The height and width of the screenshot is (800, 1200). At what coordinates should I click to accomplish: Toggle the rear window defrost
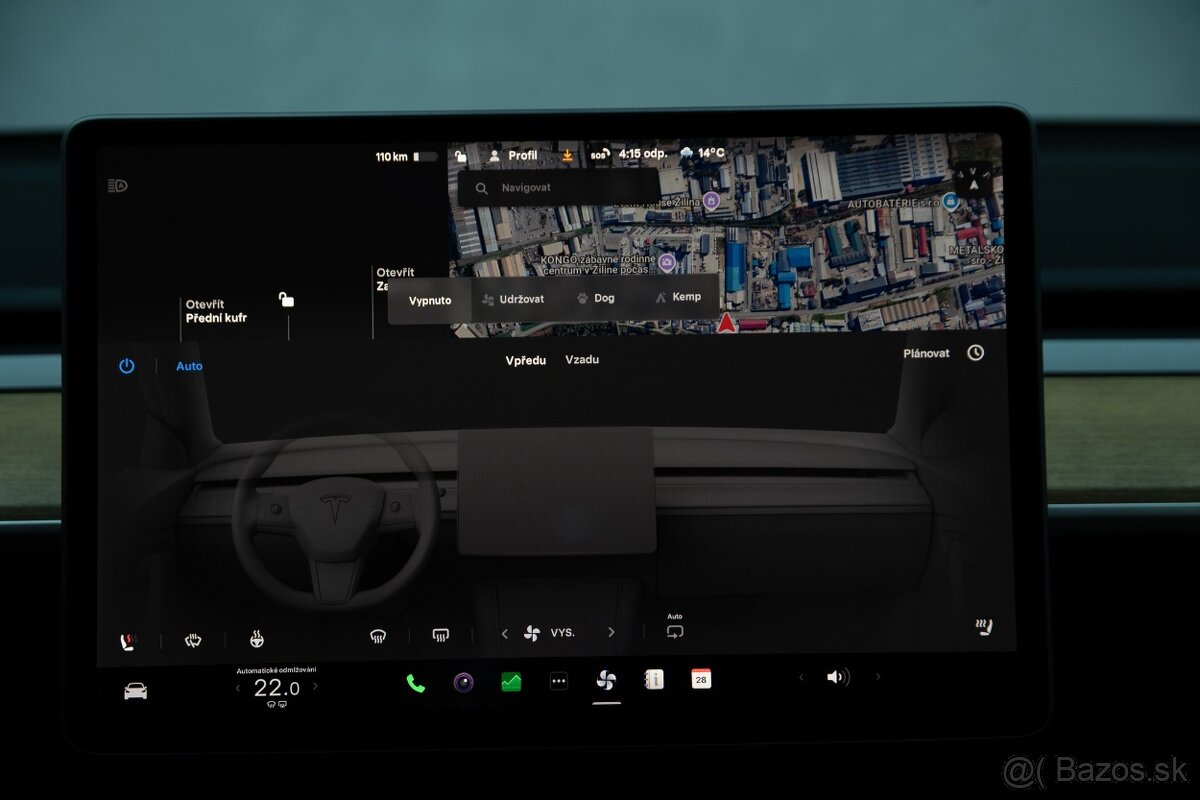pos(440,634)
